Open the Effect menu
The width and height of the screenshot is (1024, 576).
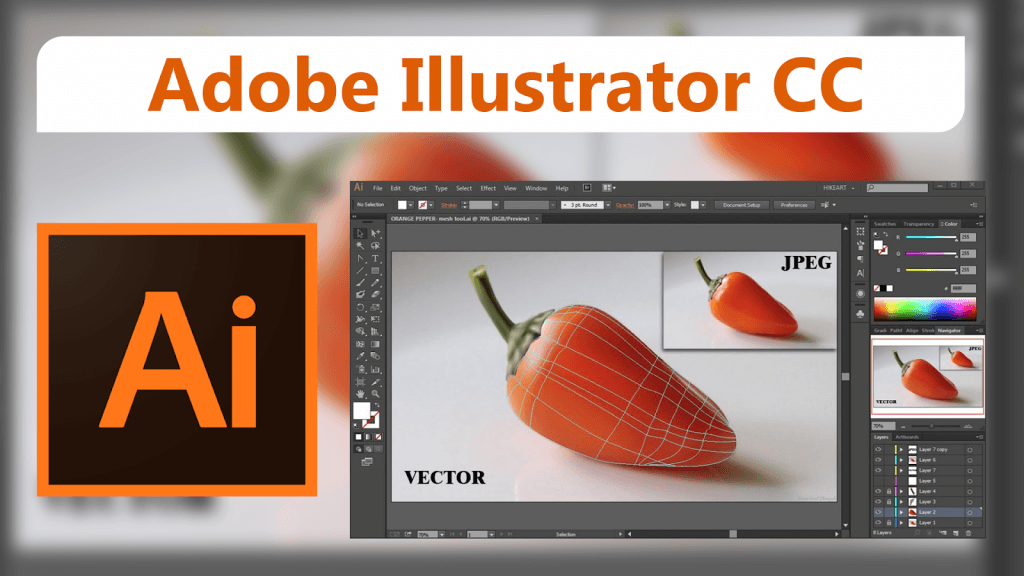point(488,188)
